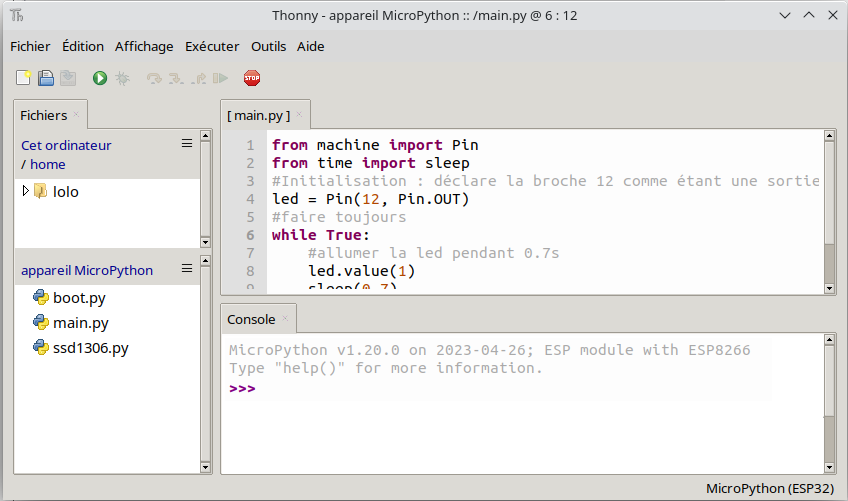Click the home path link

48,164
